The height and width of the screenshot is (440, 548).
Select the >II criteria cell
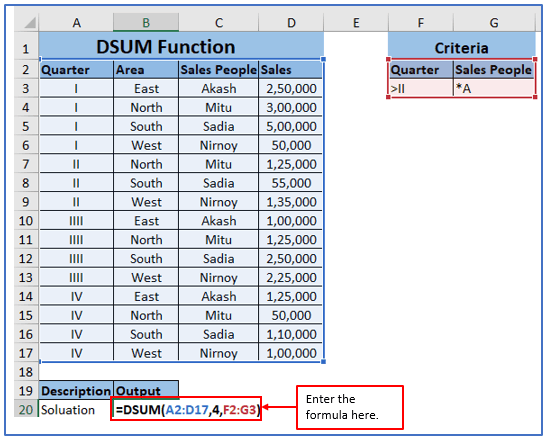click(421, 88)
